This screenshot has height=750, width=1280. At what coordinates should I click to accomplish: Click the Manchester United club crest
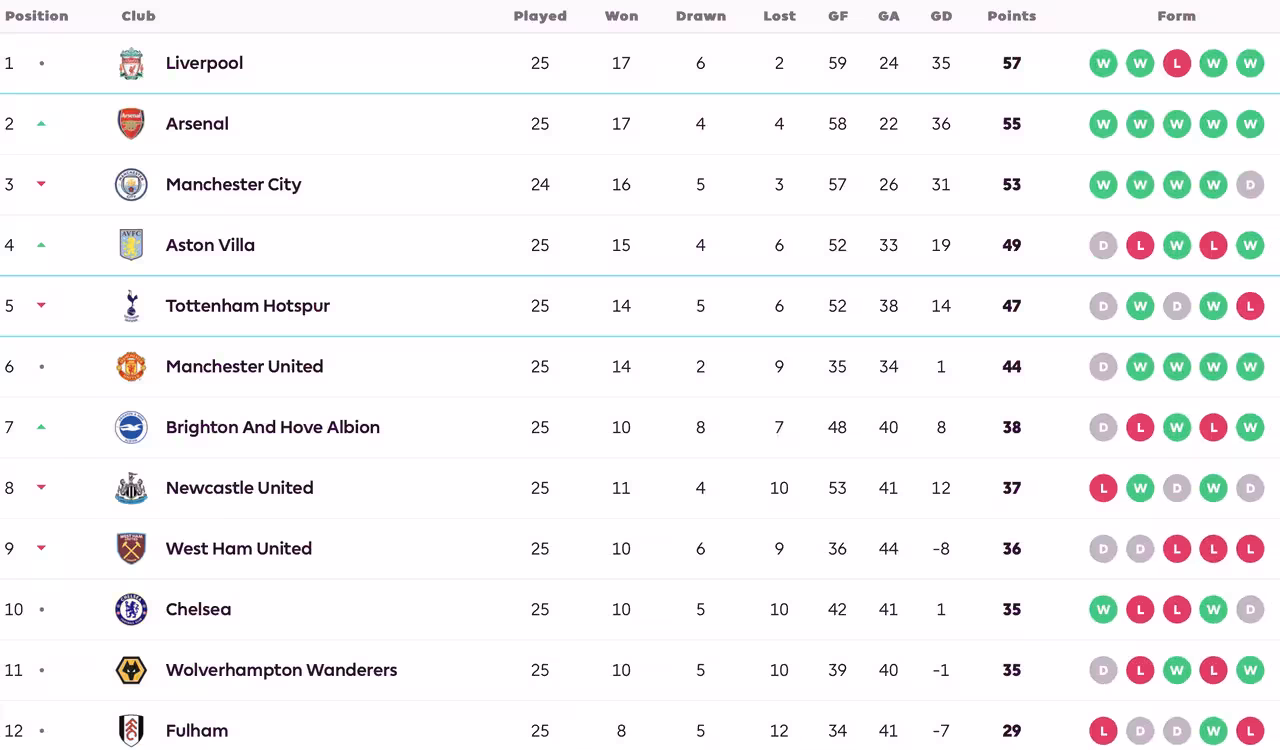pyautogui.click(x=131, y=367)
